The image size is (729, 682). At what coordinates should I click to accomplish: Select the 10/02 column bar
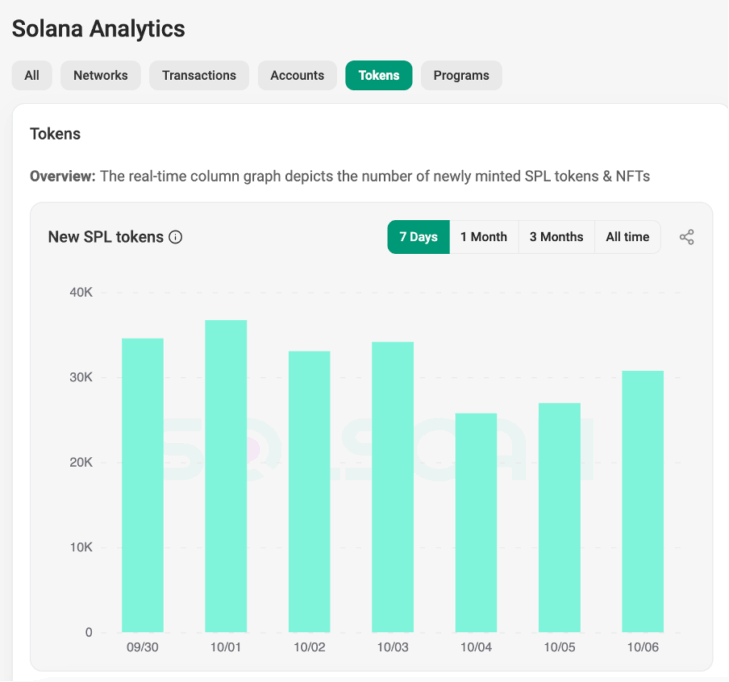click(309, 491)
